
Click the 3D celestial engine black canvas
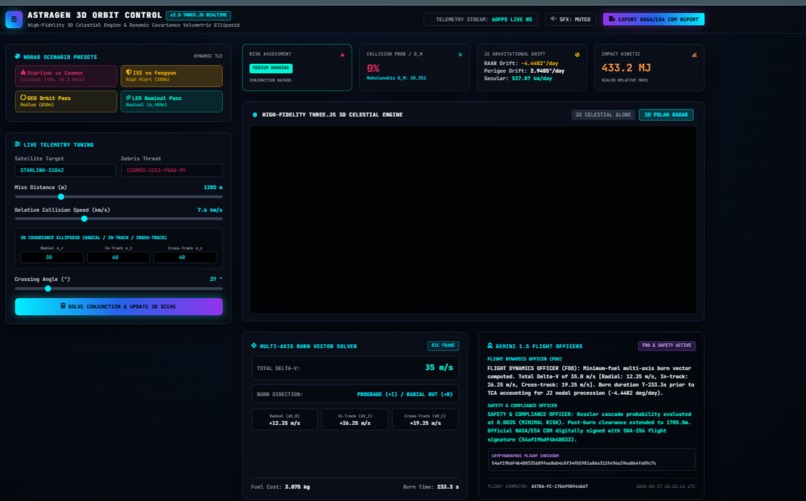point(473,219)
